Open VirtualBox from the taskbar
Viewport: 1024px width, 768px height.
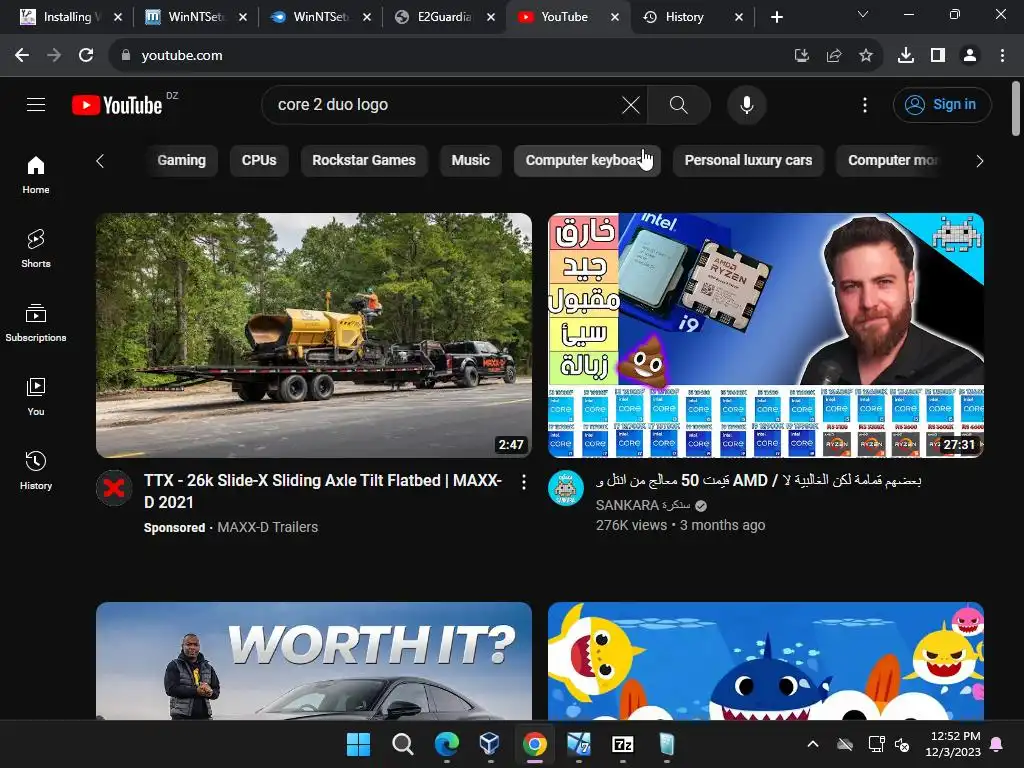(490, 744)
